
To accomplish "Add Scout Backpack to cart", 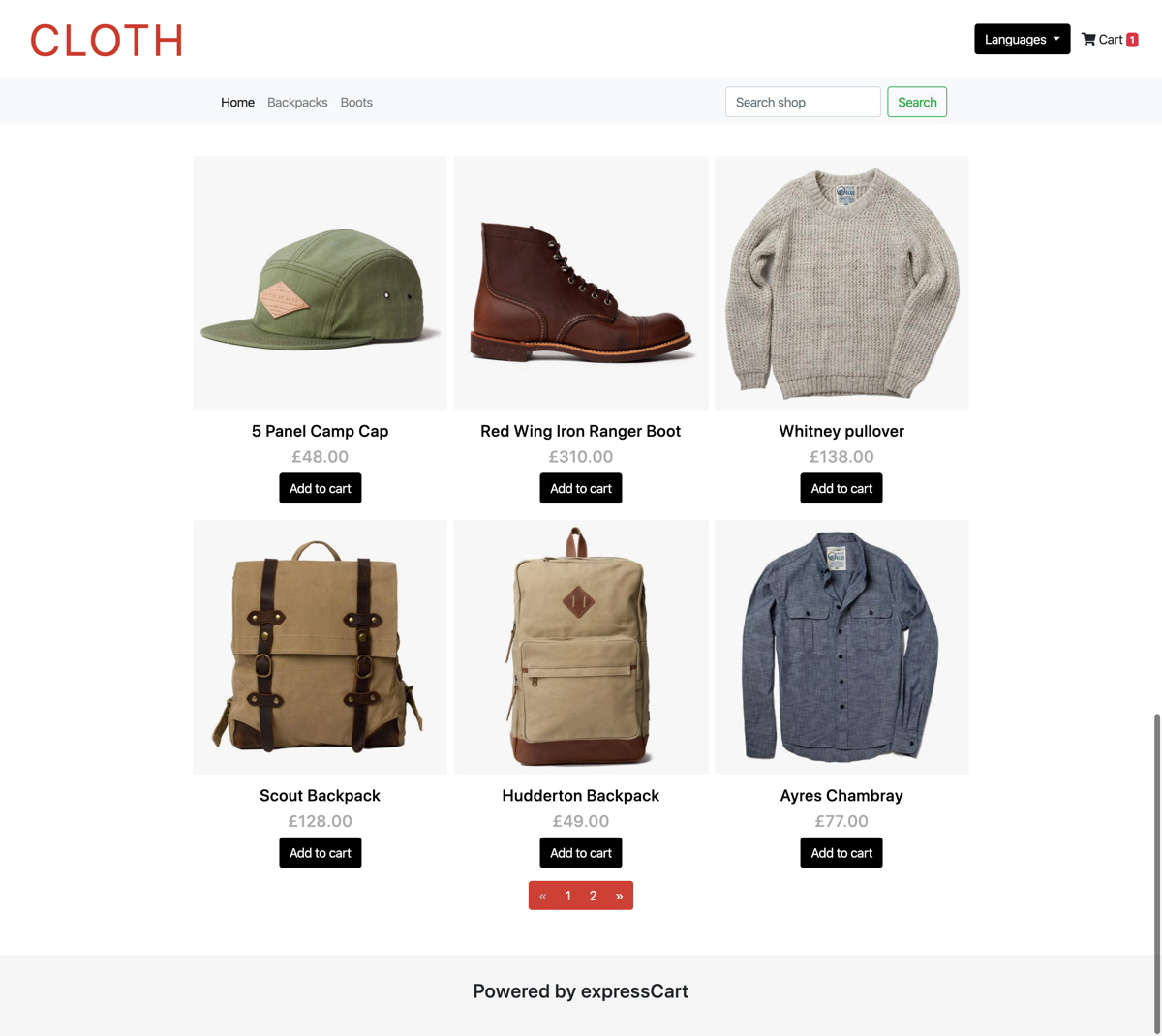I will click(x=321, y=853).
